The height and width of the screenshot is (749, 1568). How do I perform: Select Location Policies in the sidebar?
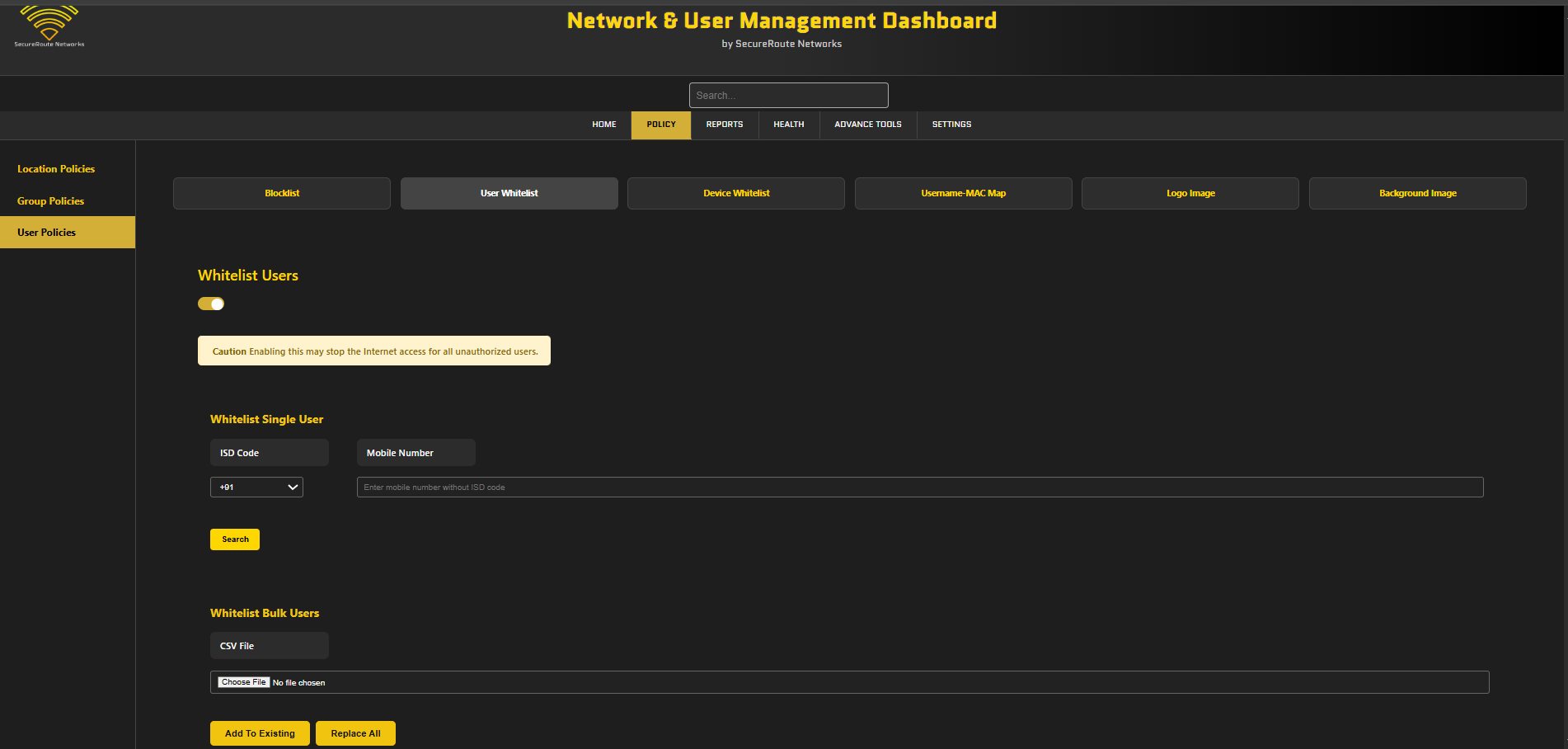click(55, 169)
